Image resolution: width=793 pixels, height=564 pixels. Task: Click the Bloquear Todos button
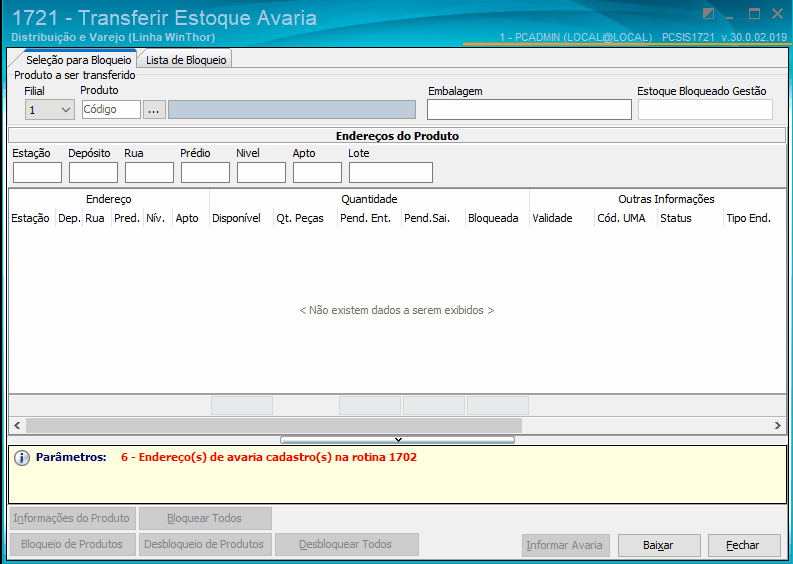(x=205, y=518)
